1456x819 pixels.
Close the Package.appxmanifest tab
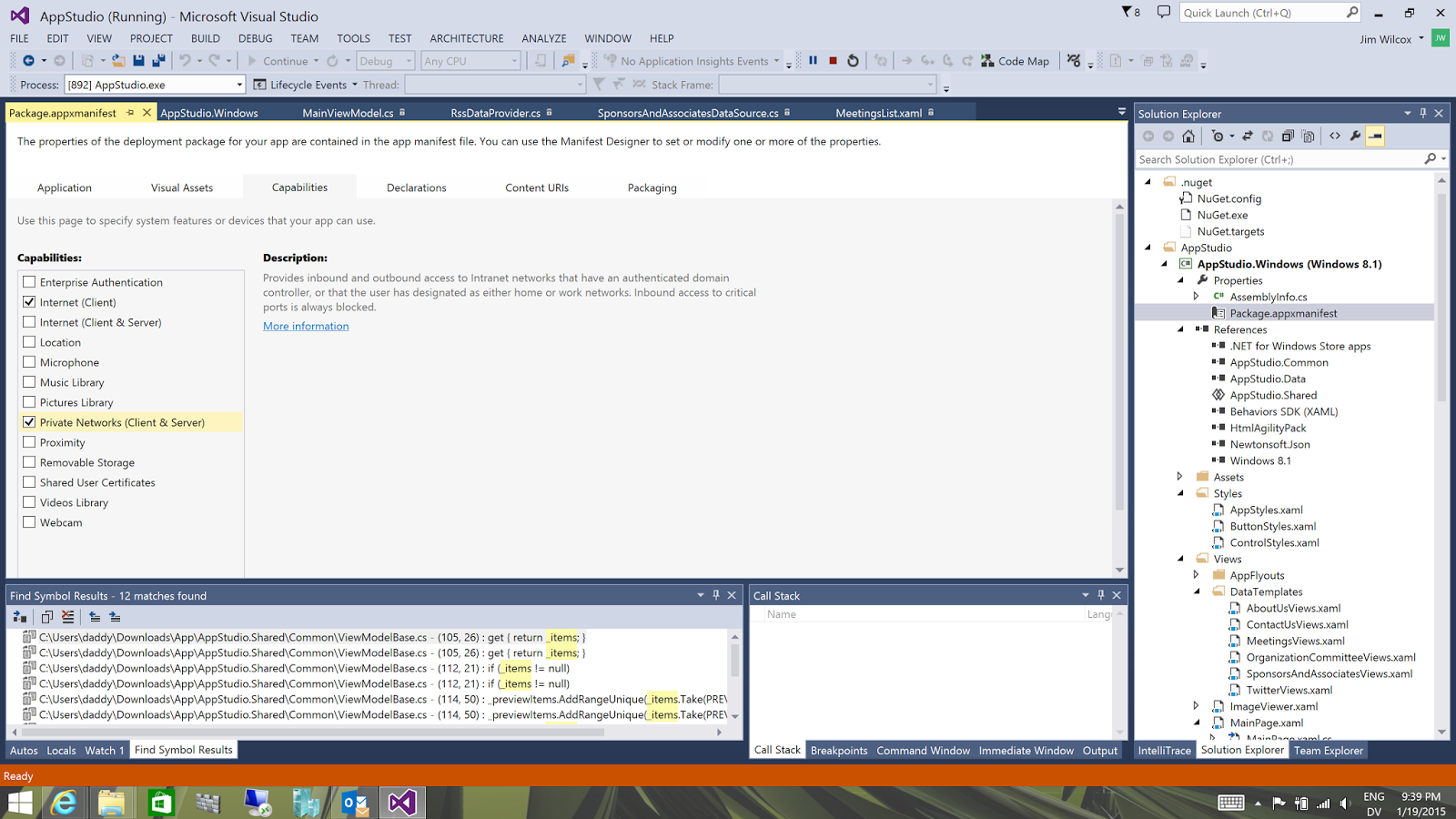(147, 113)
